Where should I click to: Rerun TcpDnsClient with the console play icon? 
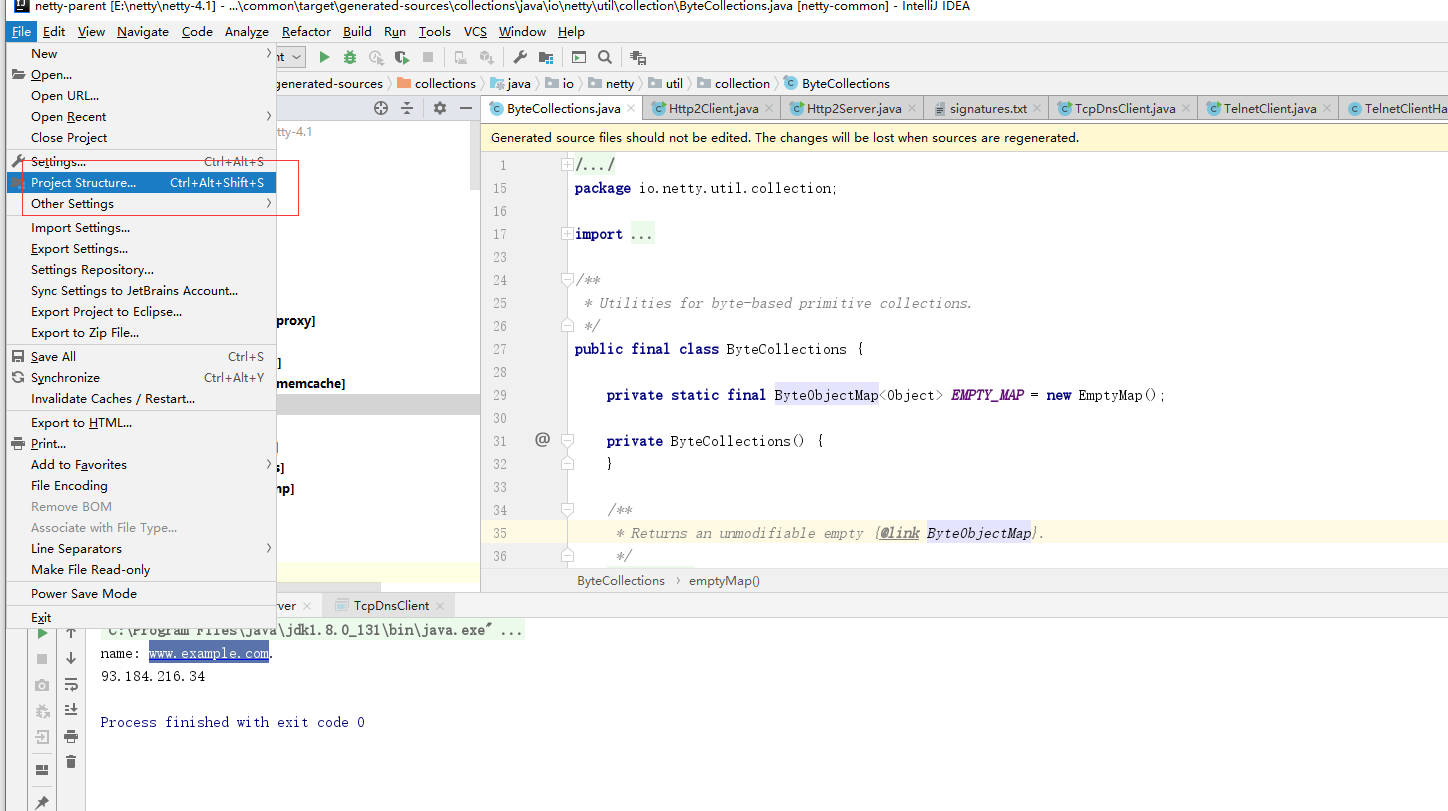[42, 633]
